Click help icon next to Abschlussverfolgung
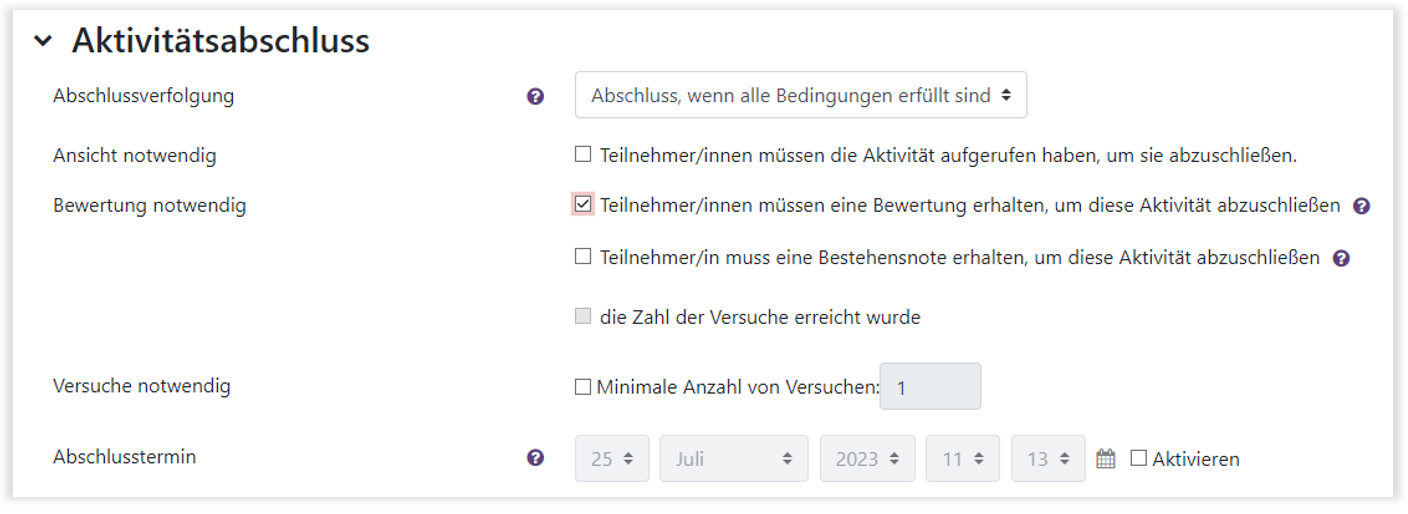Screen dimensions: 1408x514 pyautogui.click(x=535, y=96)
